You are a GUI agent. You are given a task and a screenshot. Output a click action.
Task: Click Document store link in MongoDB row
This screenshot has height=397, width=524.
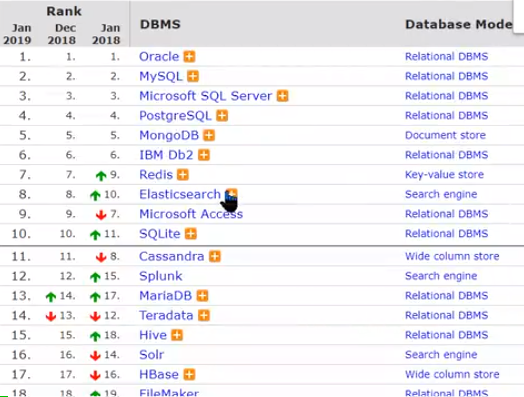[445, 135]
